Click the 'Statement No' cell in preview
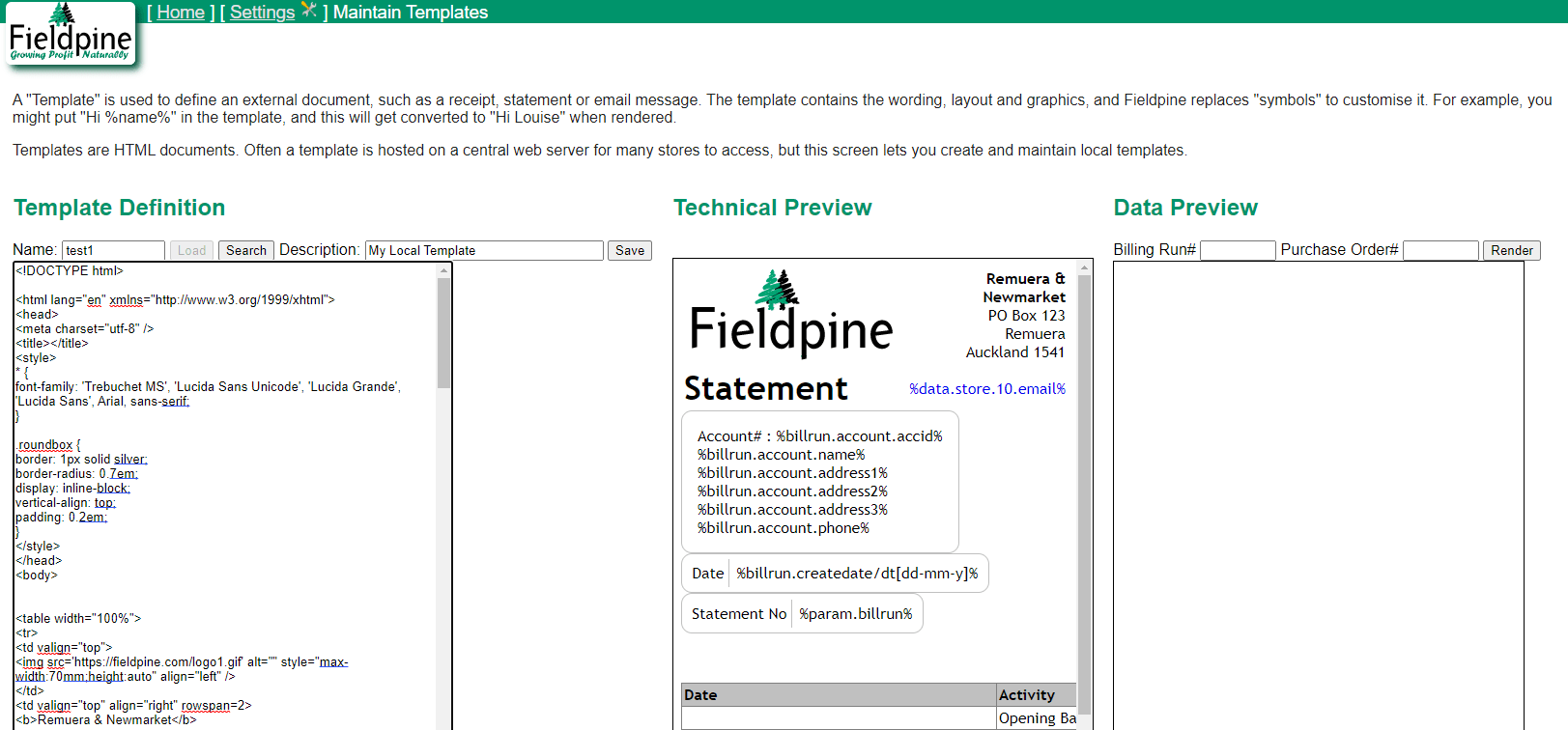This screenshot has width=1568, height=730. coord(739,614)
